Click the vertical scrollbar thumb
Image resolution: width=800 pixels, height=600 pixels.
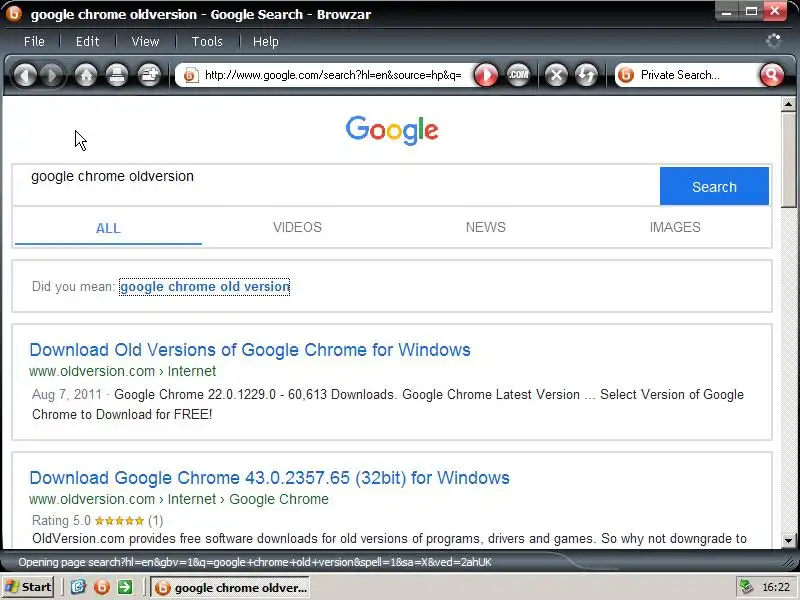[788, 160]
